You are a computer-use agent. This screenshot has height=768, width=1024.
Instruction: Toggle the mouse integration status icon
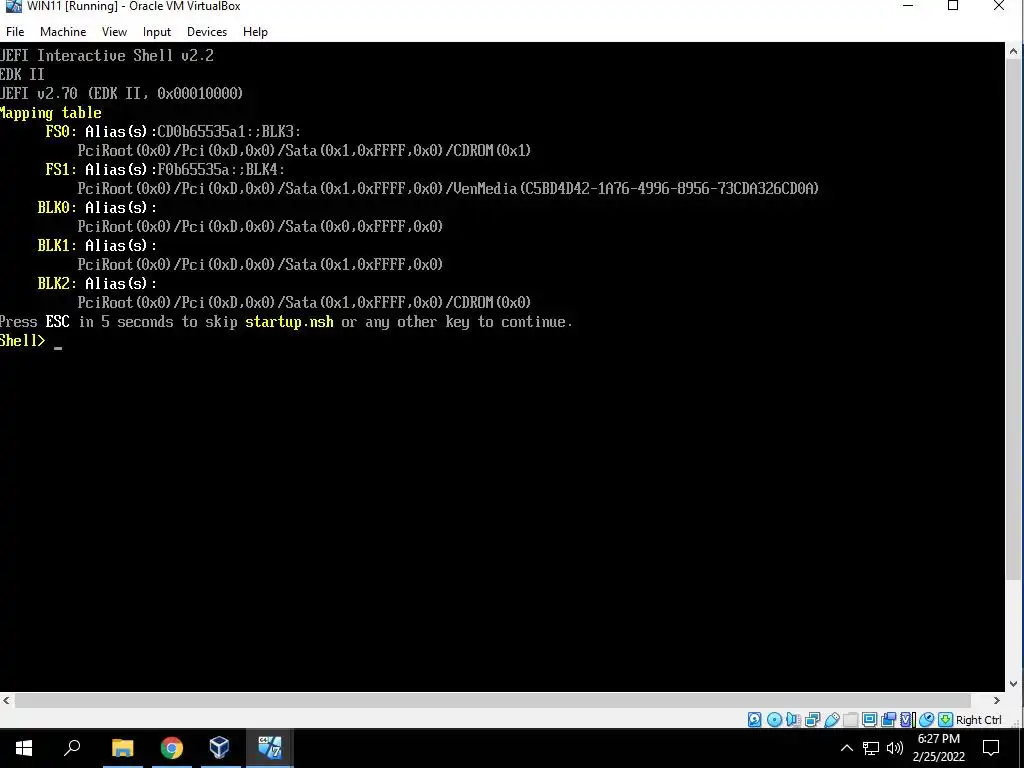pyautogui.click(x=926, y=720)
